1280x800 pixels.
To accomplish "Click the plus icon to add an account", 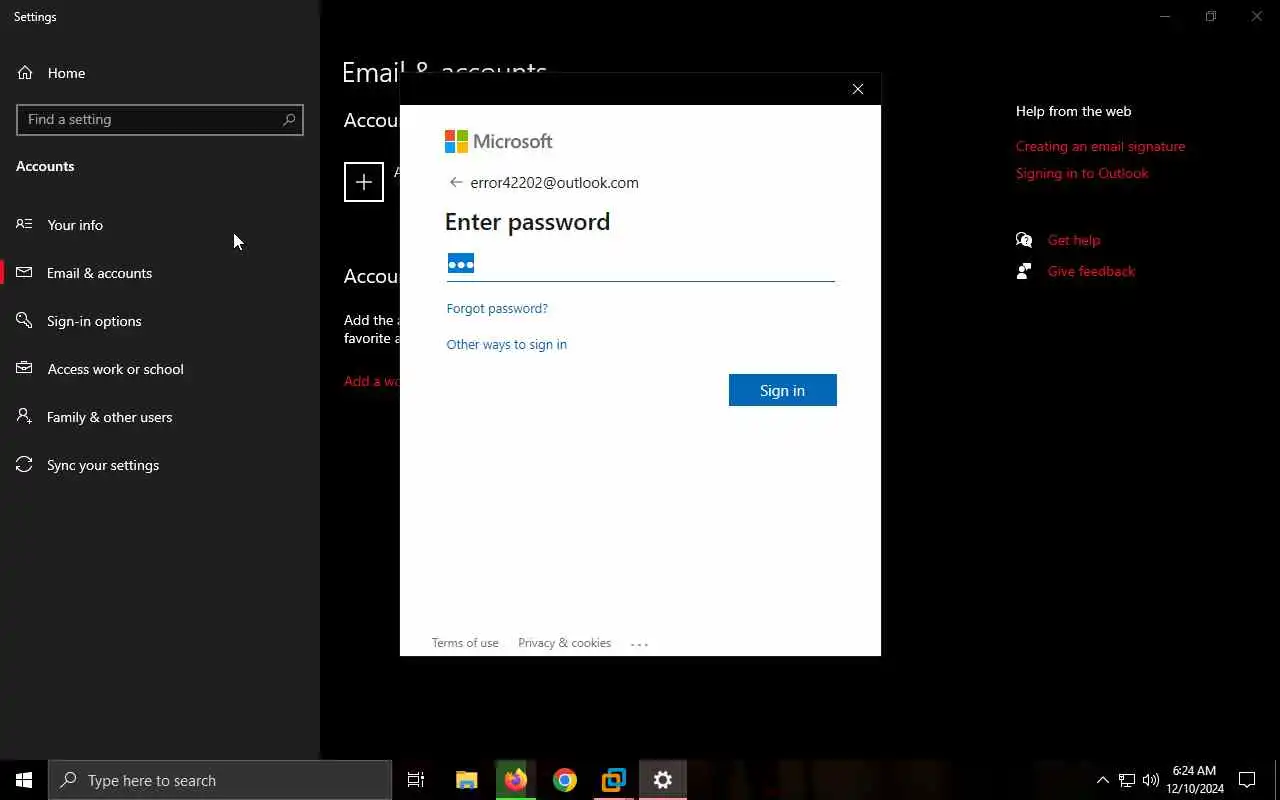I will [364, 182].
